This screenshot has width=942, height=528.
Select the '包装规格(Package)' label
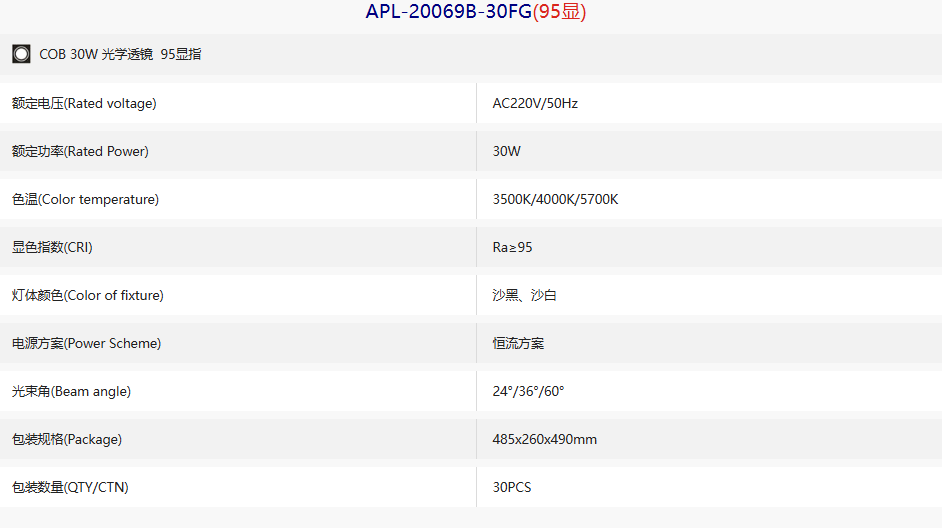pos(67,440)
